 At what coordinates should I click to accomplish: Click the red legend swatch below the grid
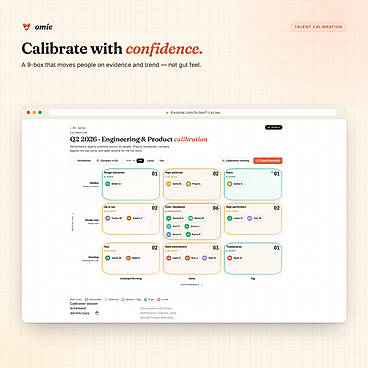[x=87, y=300]
